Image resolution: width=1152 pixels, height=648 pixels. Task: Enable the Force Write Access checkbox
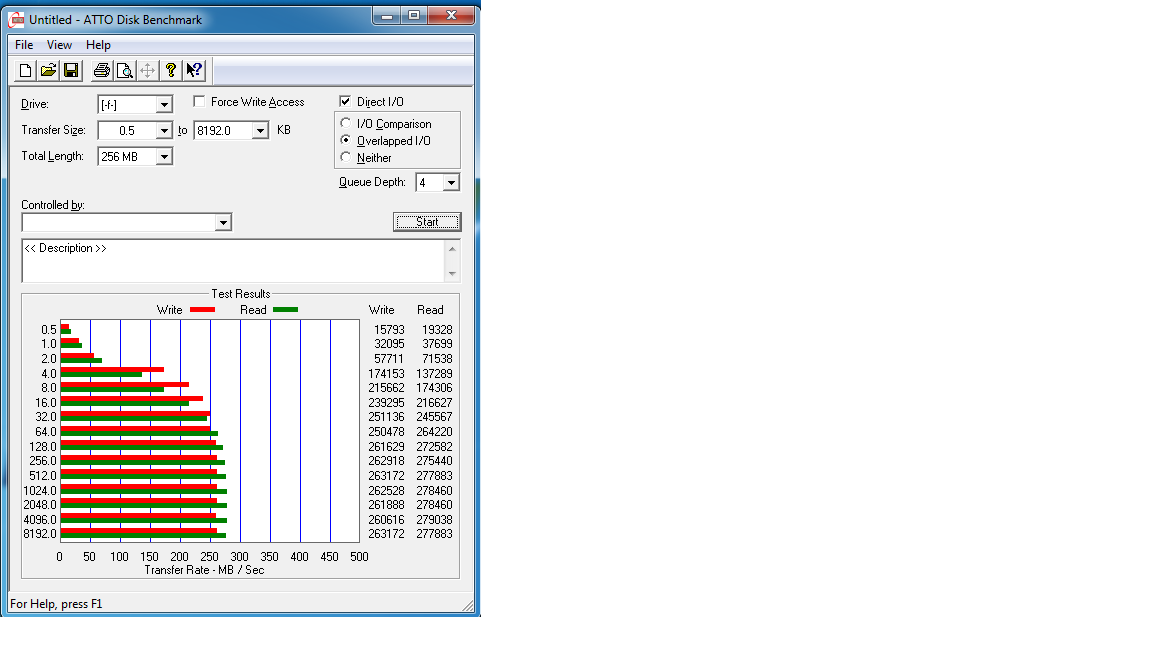[x=199, y=101]
